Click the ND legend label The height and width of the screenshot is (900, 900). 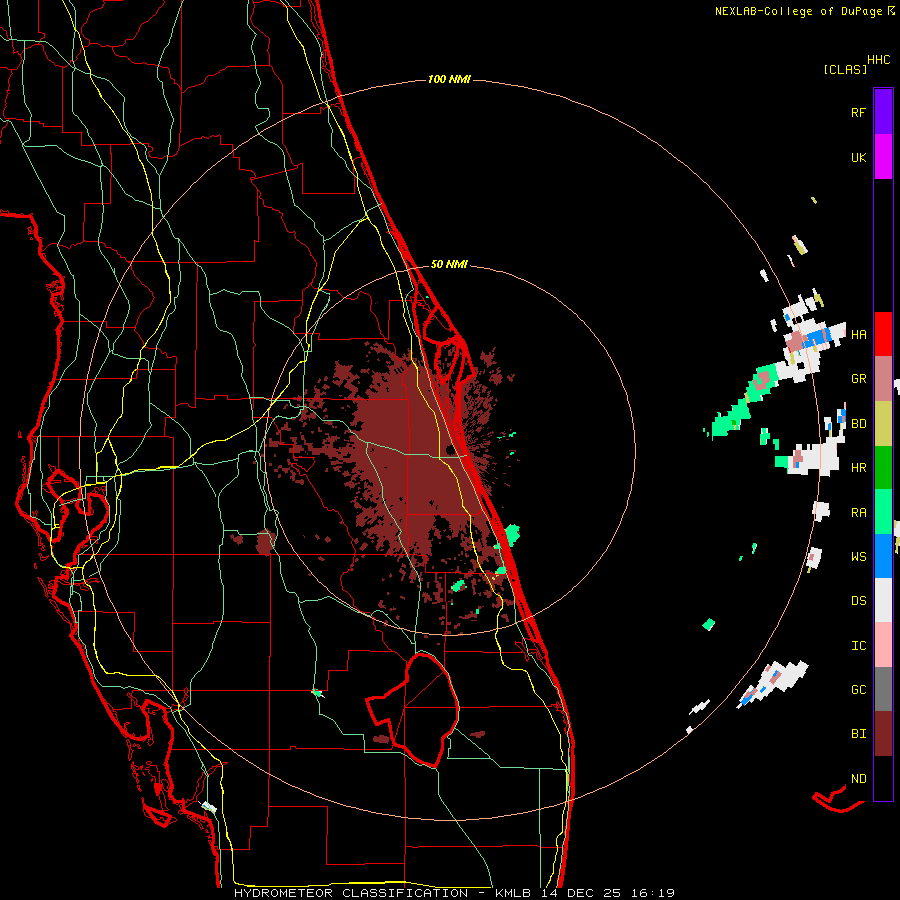(858, 779)
